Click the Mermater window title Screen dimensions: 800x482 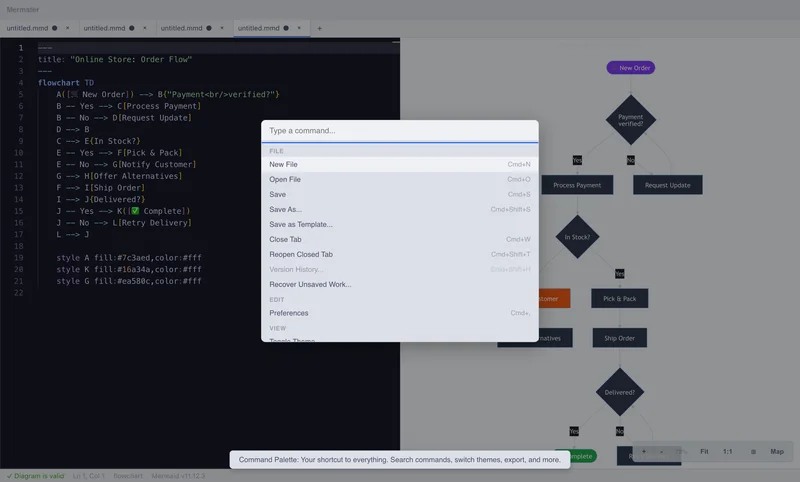click(22, 9)
